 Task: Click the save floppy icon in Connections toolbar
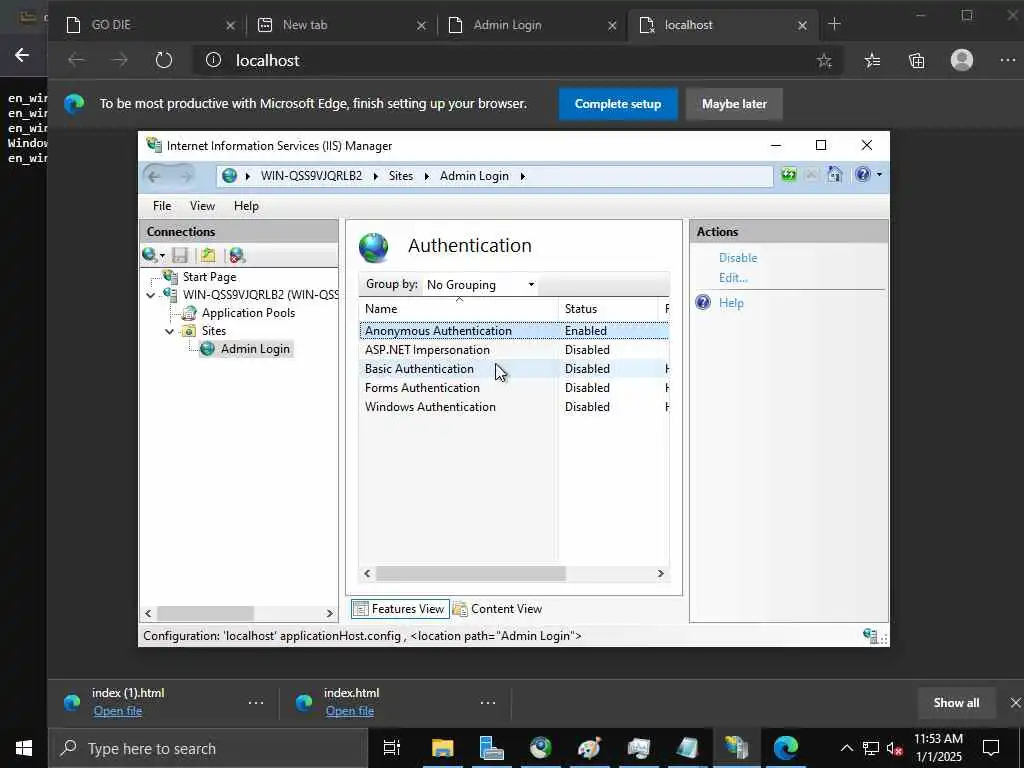pos(180,255)
